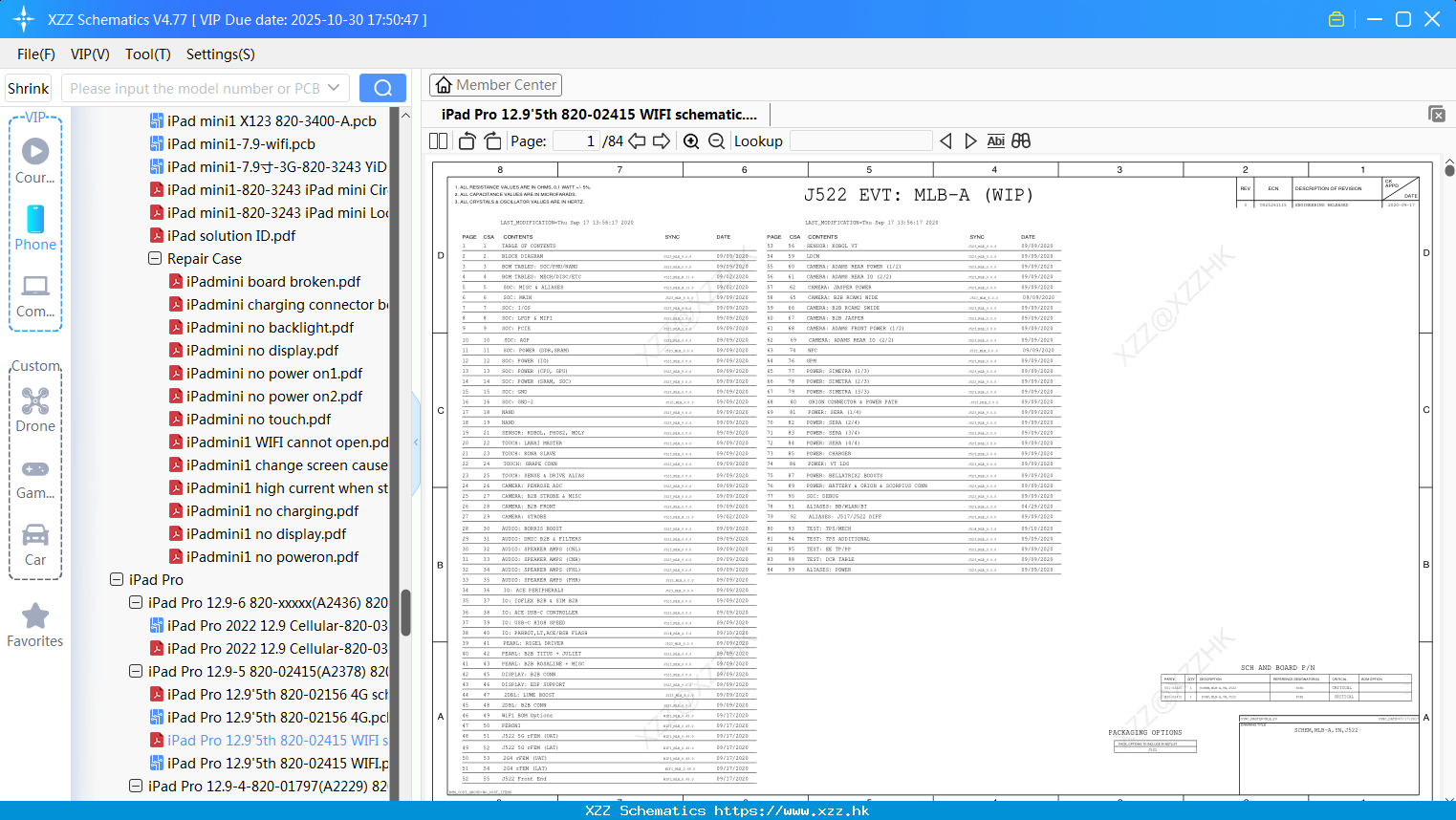Collapse iPad Pro 12.9-4-820-01797(A2229) node
The height and width of the screenshot is (820, 1456).
tap(136, 787)
